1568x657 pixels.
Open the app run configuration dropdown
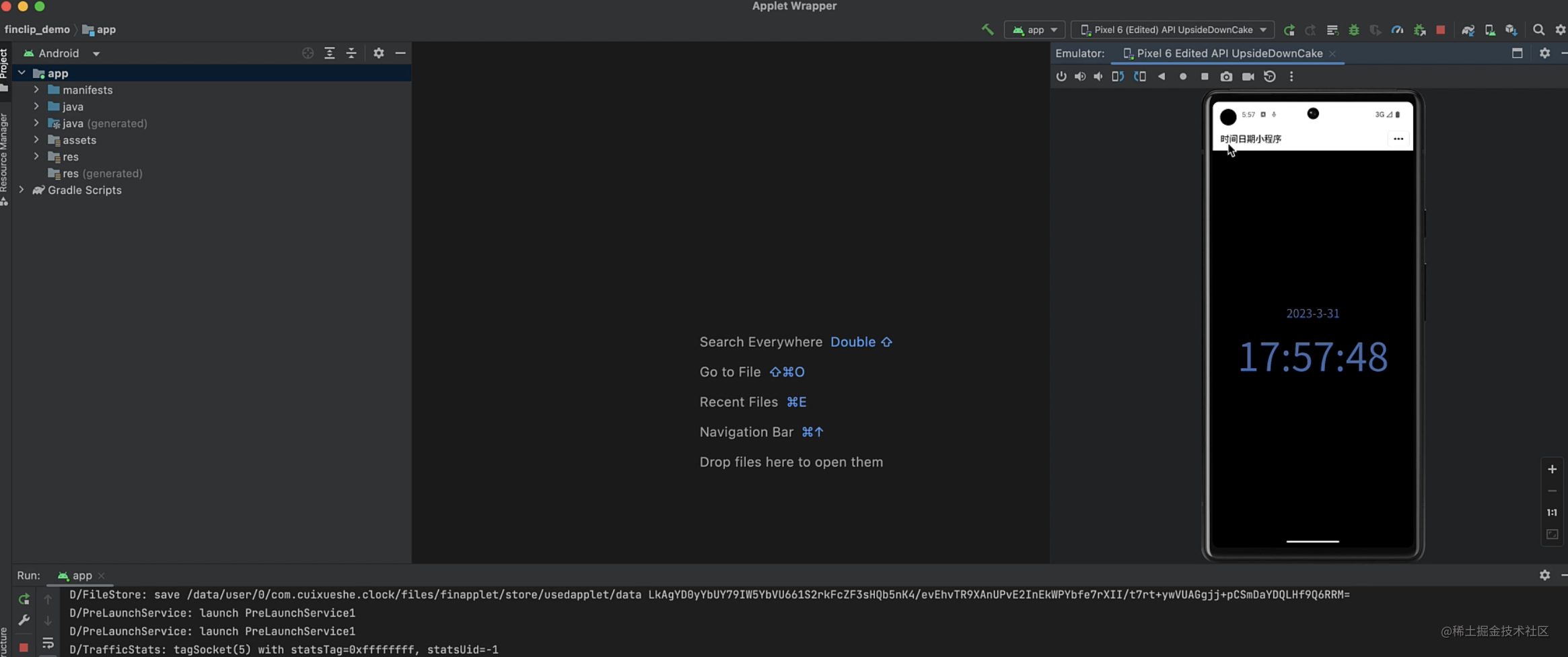tap(1034, 30)
